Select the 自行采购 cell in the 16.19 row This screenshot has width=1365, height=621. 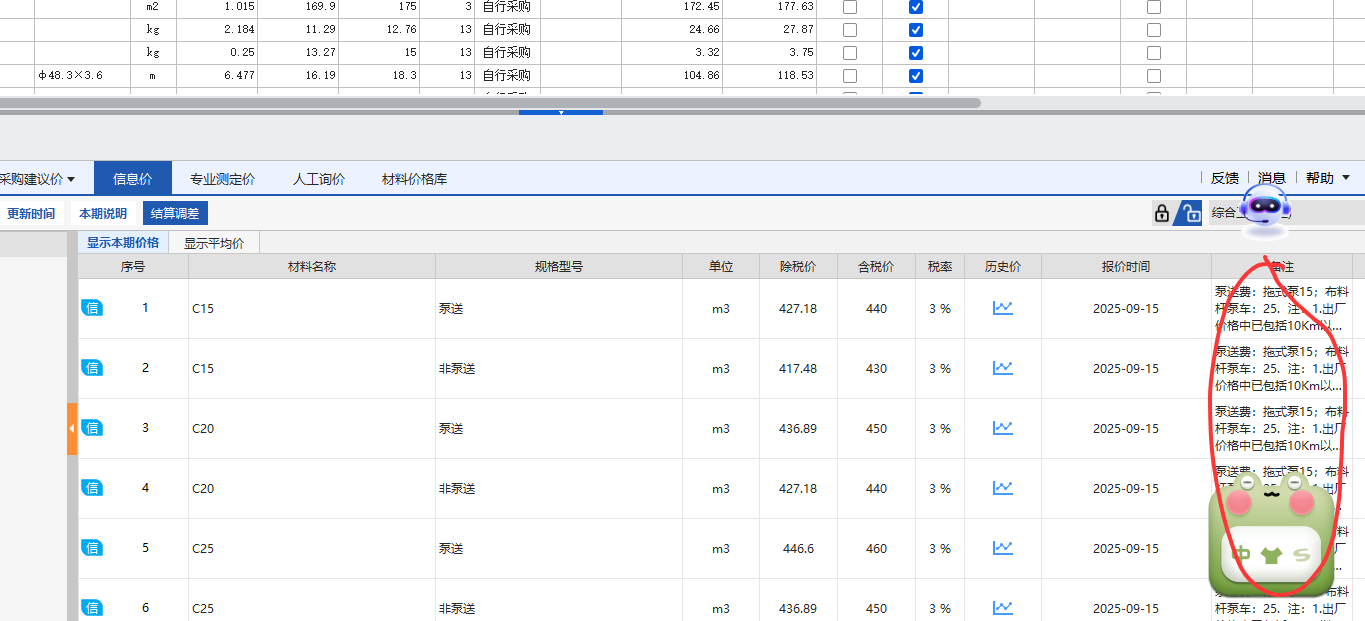[507, 75]
